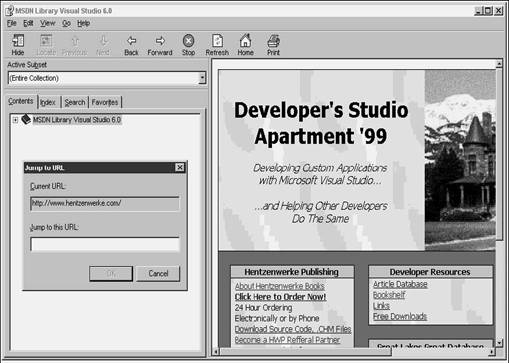The image size is (509, 363).
Task: Expand MSDN Library Visual Studio 6.0 node
Action: [15, 120]
